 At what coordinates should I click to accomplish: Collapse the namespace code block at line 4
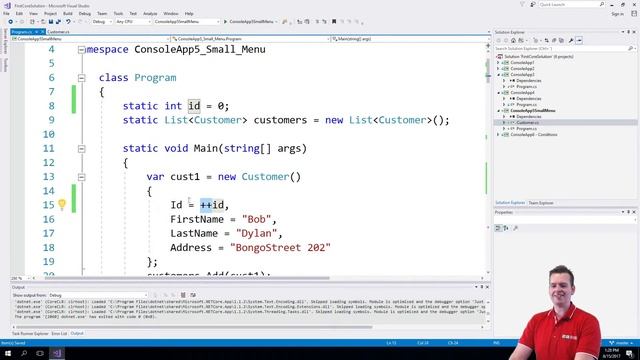pyautogui.click(x=82, y=50)
